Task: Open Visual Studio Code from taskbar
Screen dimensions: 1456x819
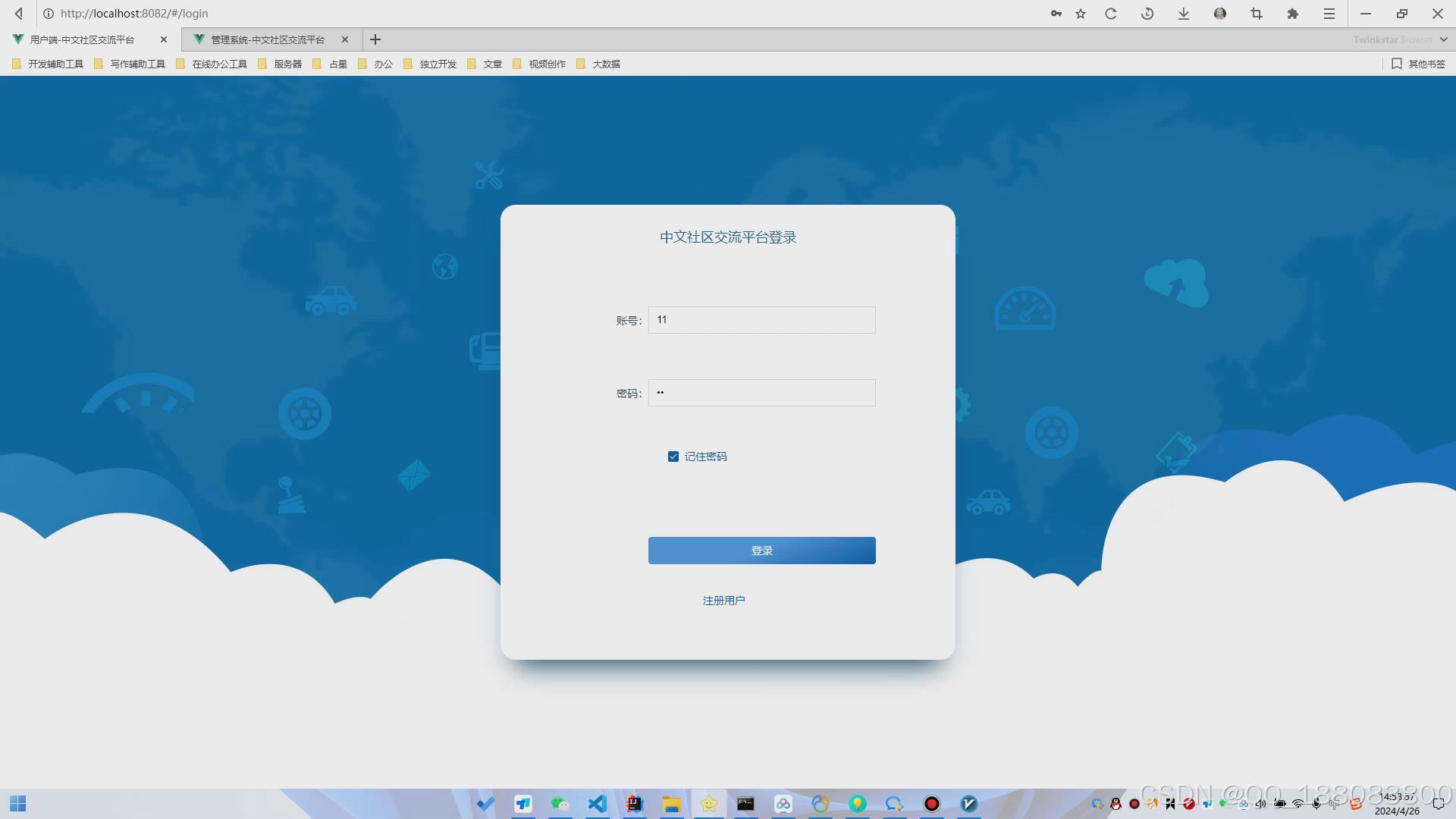Action: point(598,804)
